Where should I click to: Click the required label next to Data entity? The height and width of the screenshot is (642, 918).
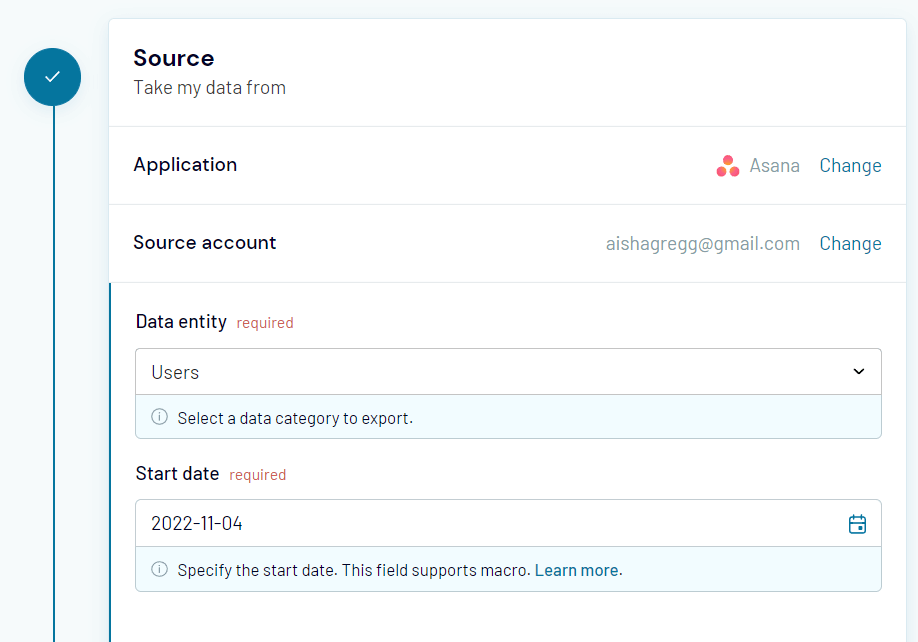click(x=265, y=323)
